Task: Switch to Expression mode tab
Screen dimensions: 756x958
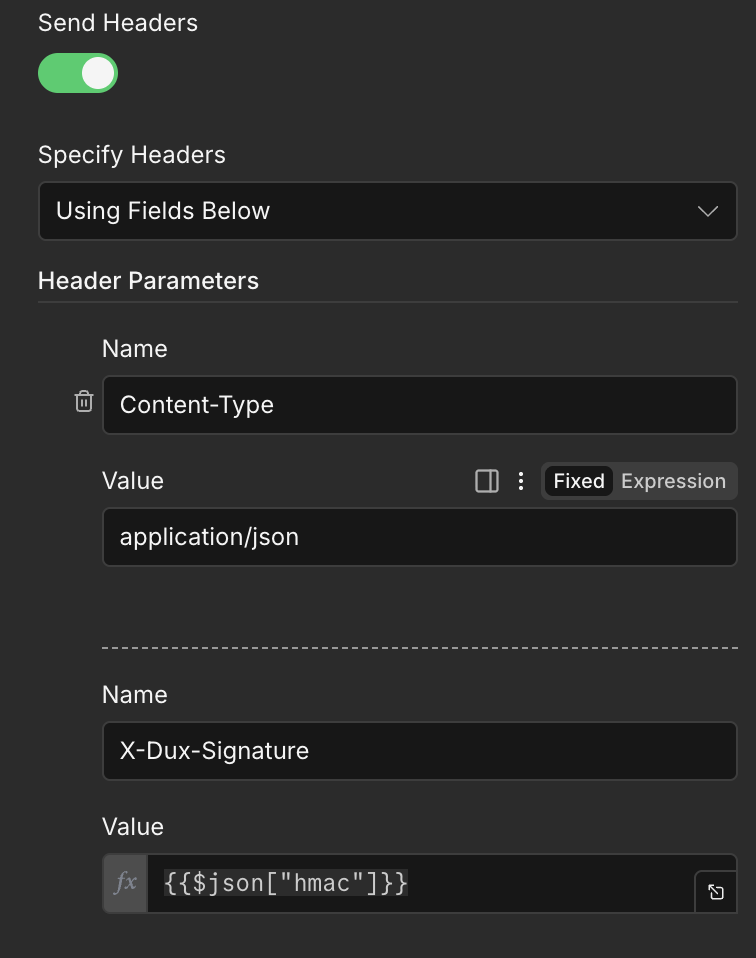Action: pos(673,482)
